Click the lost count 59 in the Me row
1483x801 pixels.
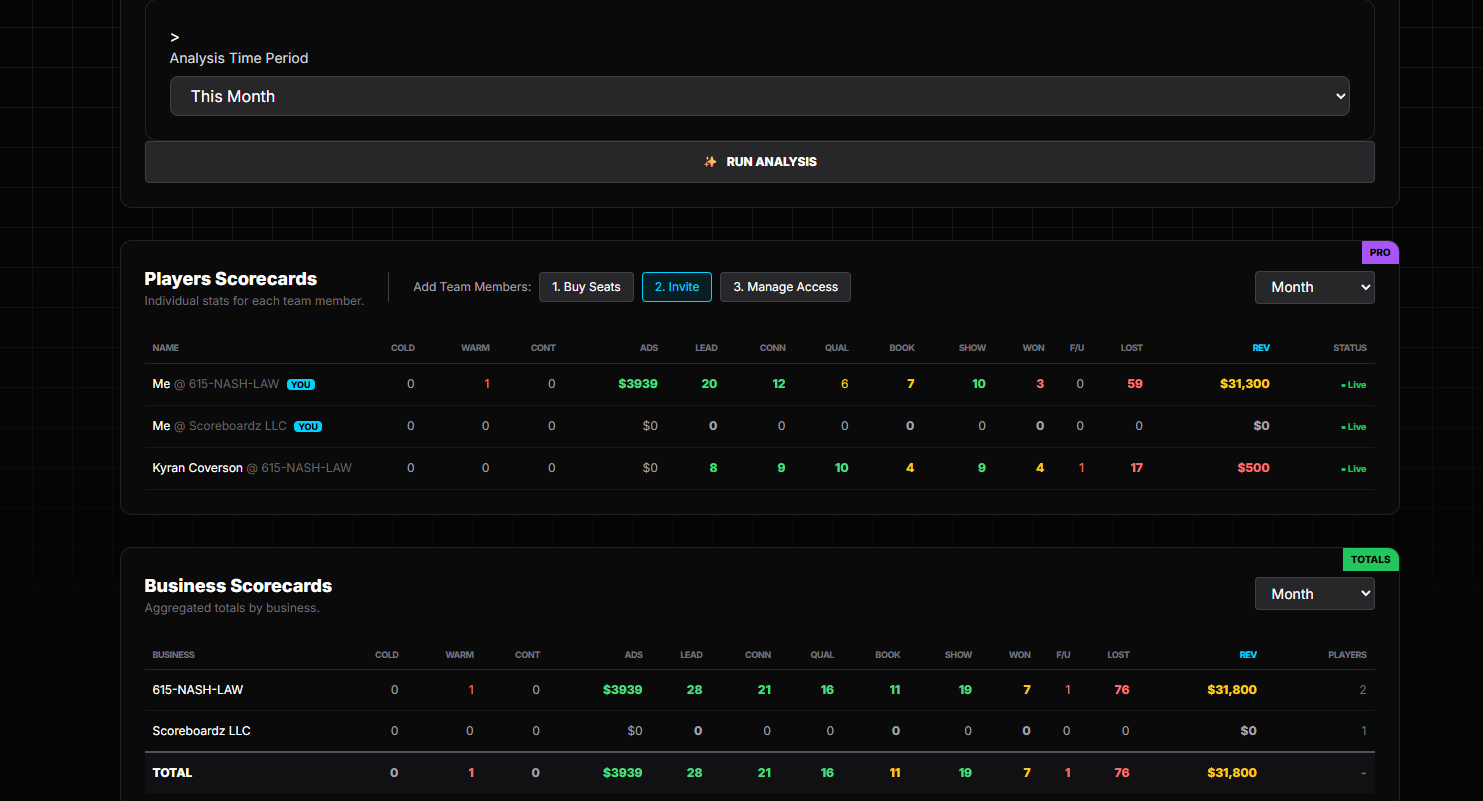pos(1135,384)
